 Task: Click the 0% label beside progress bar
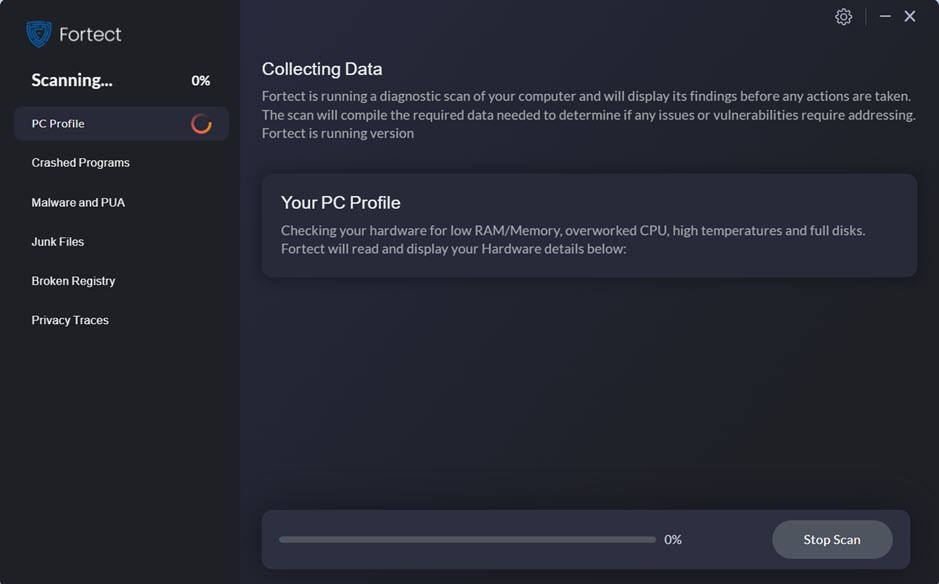tap(673, 540)
